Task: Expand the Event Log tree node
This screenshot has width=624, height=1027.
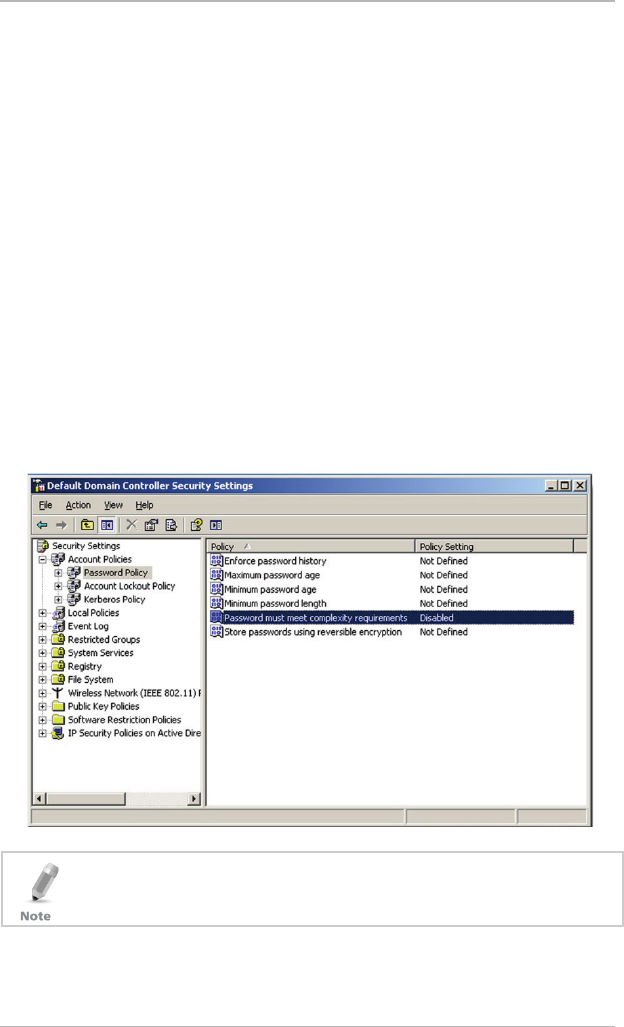Action: coord(43,626)
